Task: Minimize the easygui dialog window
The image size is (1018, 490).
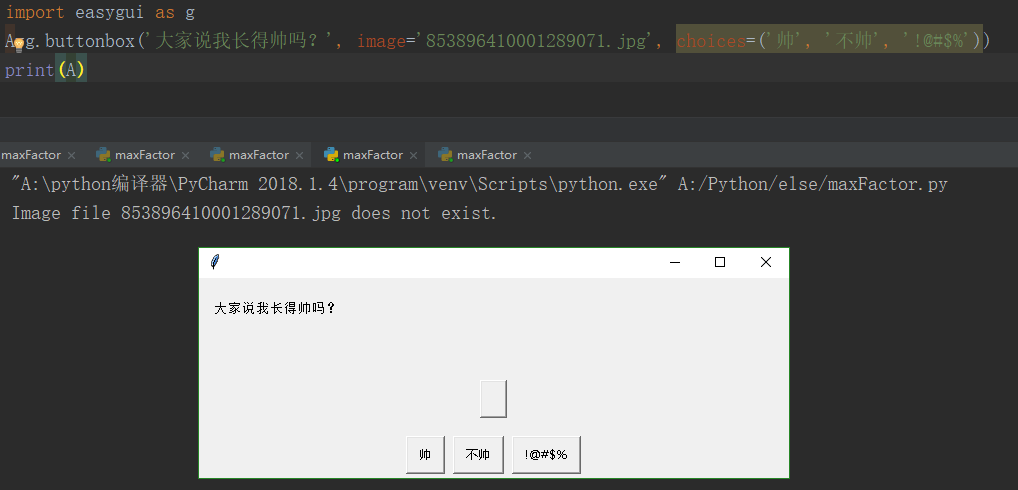Action: tap(675, 262)
